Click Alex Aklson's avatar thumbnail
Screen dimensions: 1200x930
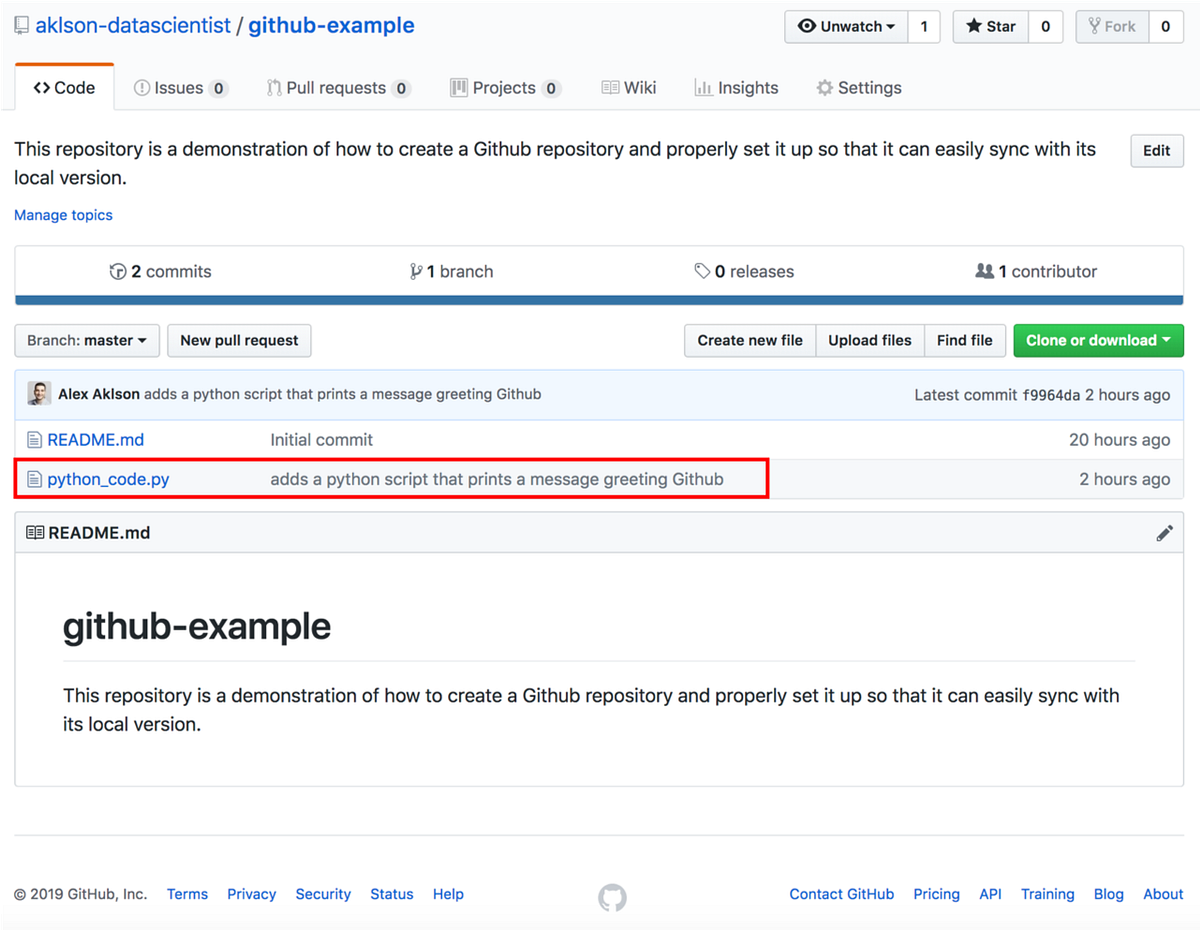pos(38,393)
